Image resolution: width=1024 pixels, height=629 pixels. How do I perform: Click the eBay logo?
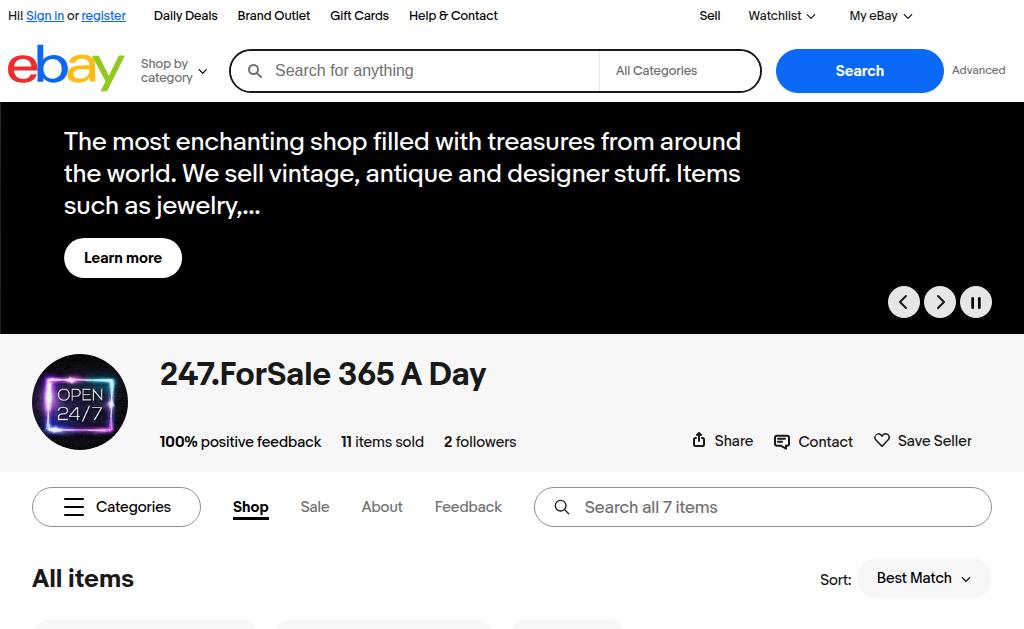pos(66,69)
